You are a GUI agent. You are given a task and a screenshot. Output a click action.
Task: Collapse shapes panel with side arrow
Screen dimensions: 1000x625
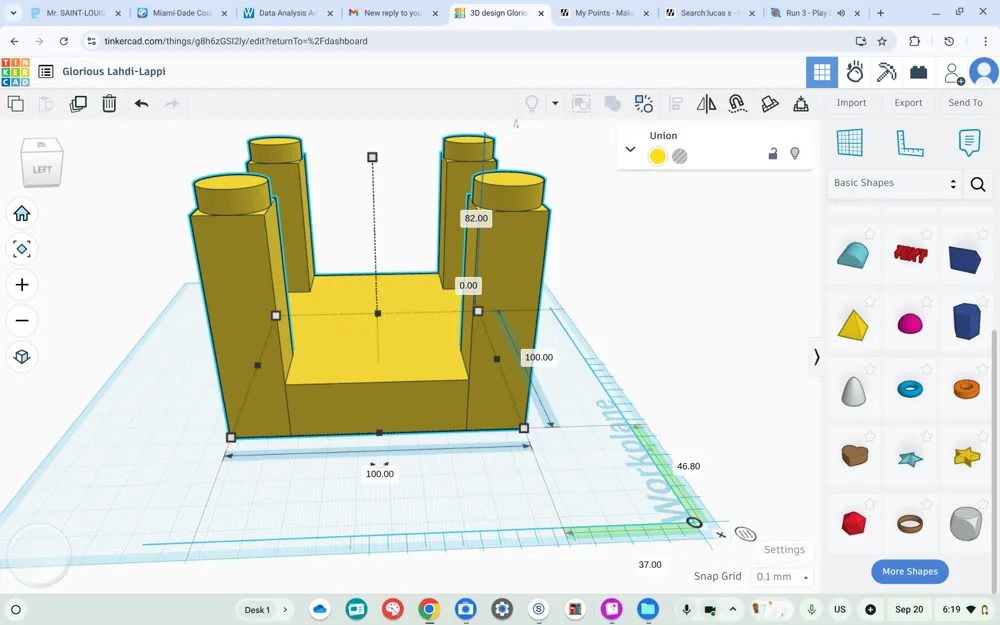pyautogui.click(x=816, y=357)
